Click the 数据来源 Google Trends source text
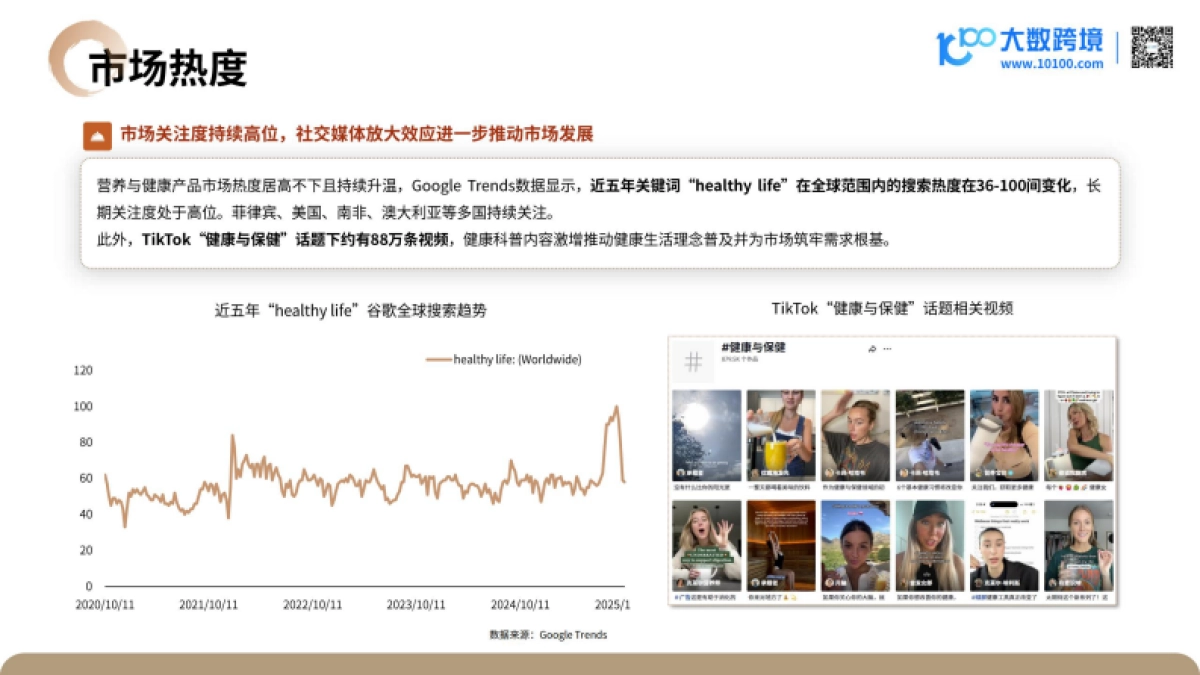1200x675 pixels. [548, 634]
